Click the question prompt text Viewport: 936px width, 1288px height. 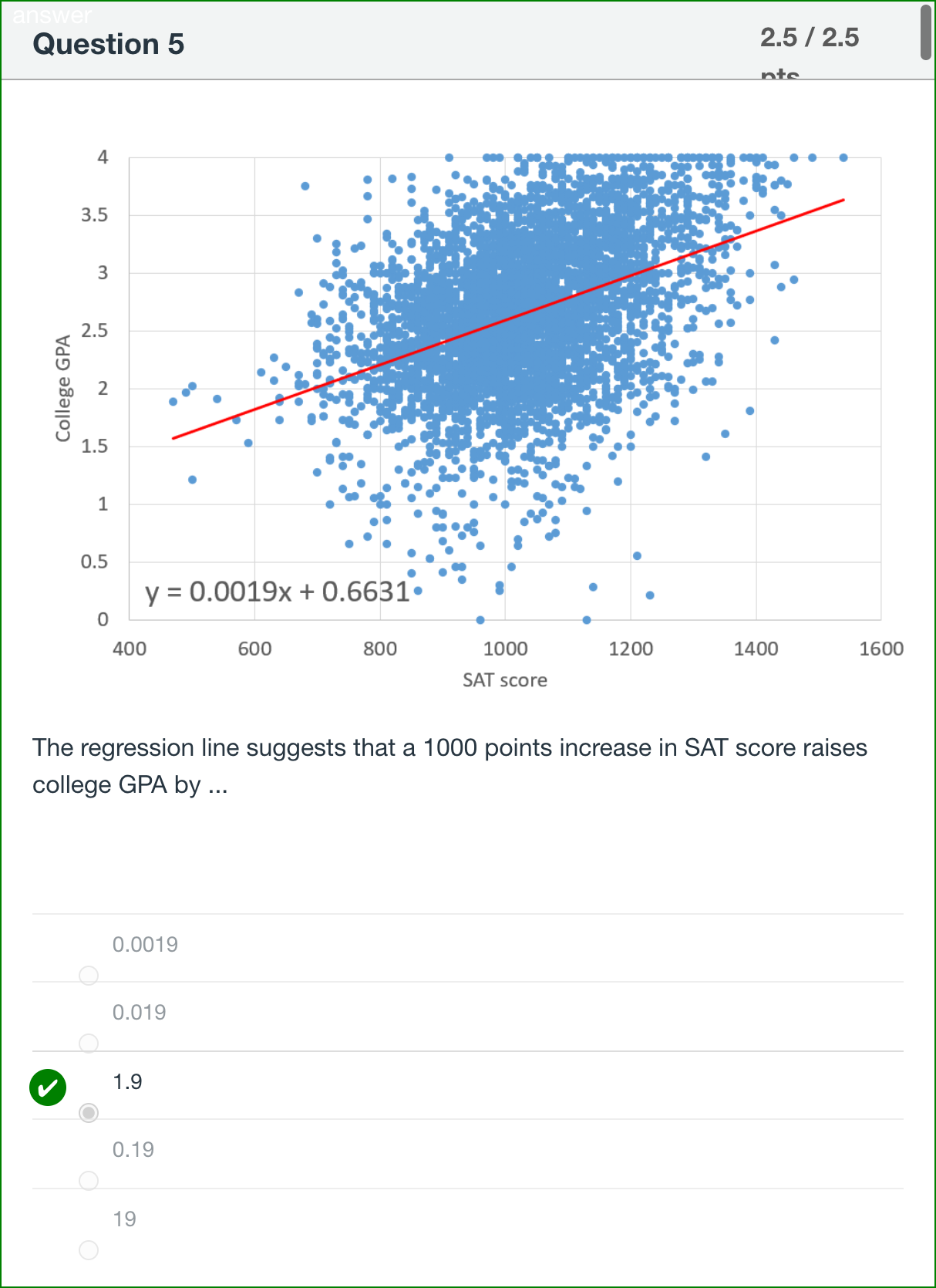tap(449, 766)
